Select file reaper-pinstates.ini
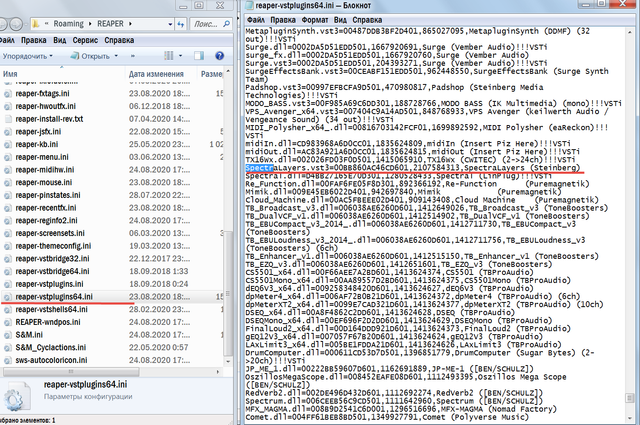 pos(48,195)
